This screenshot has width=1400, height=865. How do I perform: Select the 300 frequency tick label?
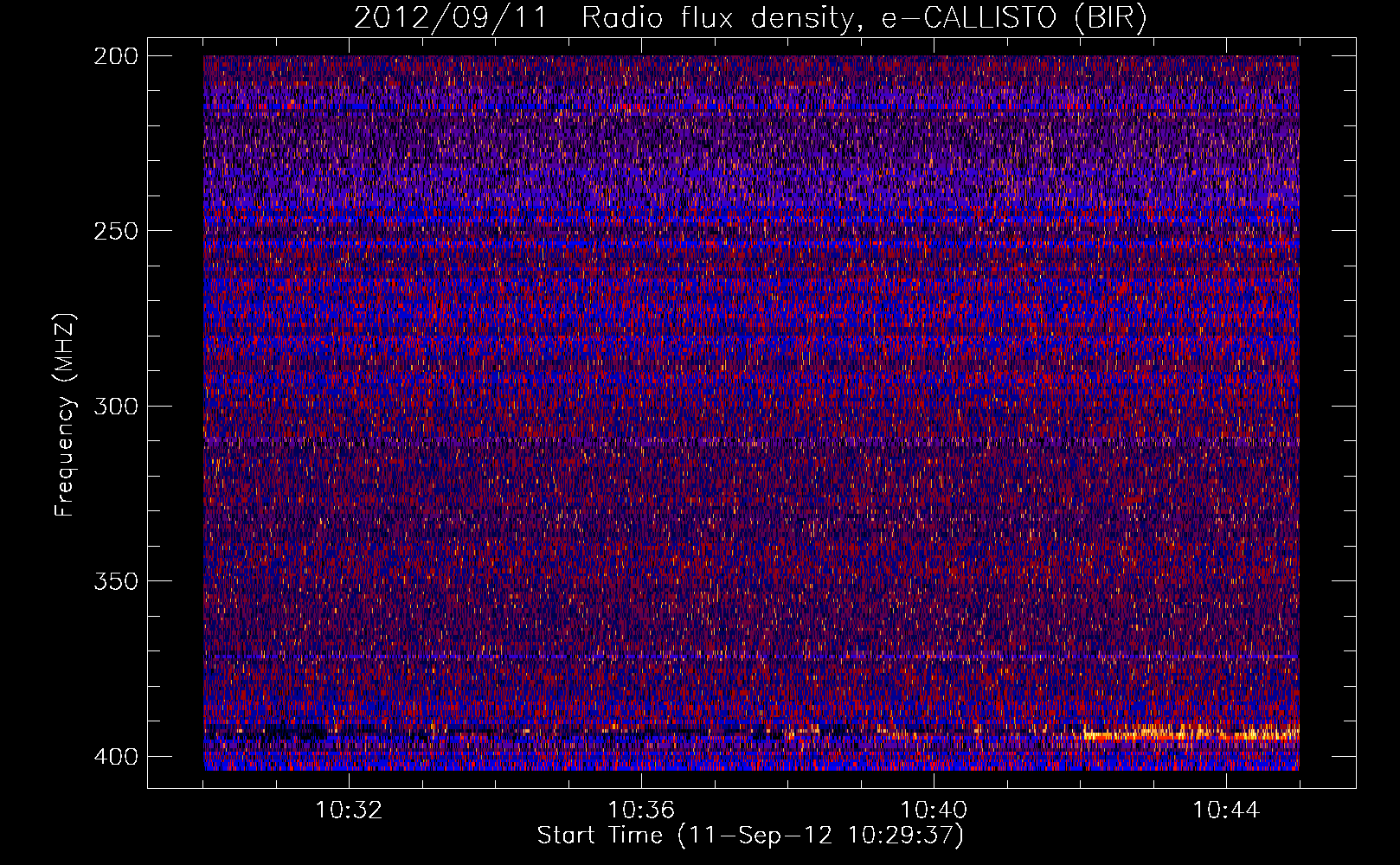coord(115,406)
